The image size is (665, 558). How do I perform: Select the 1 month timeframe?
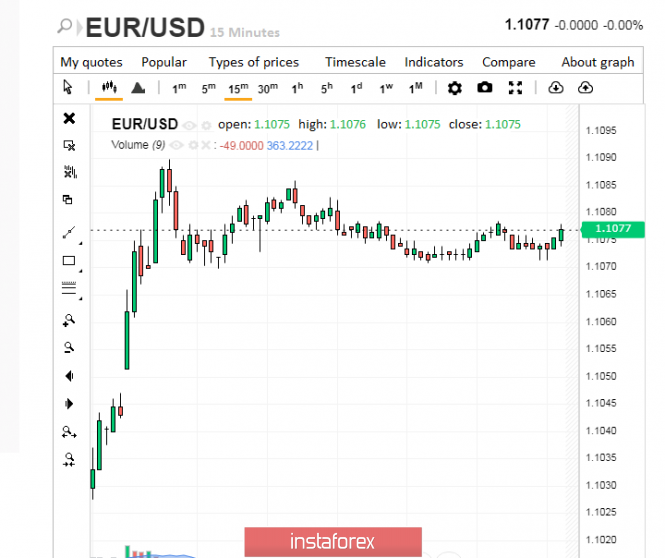point(416,88)
